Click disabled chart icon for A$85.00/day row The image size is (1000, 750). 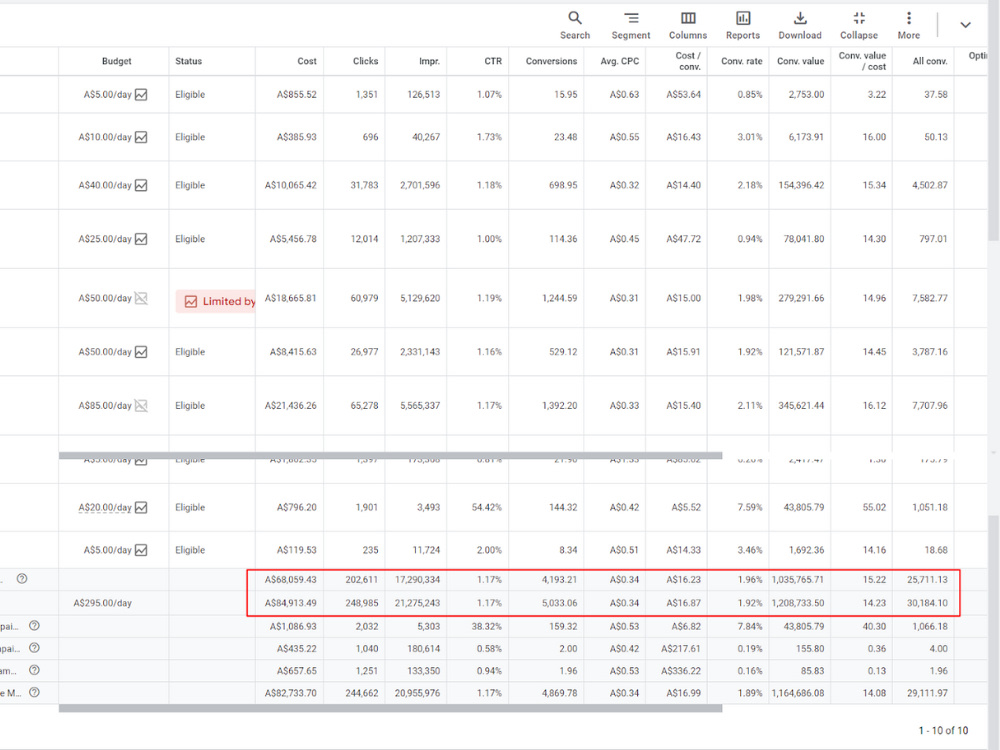pos(141,406)
